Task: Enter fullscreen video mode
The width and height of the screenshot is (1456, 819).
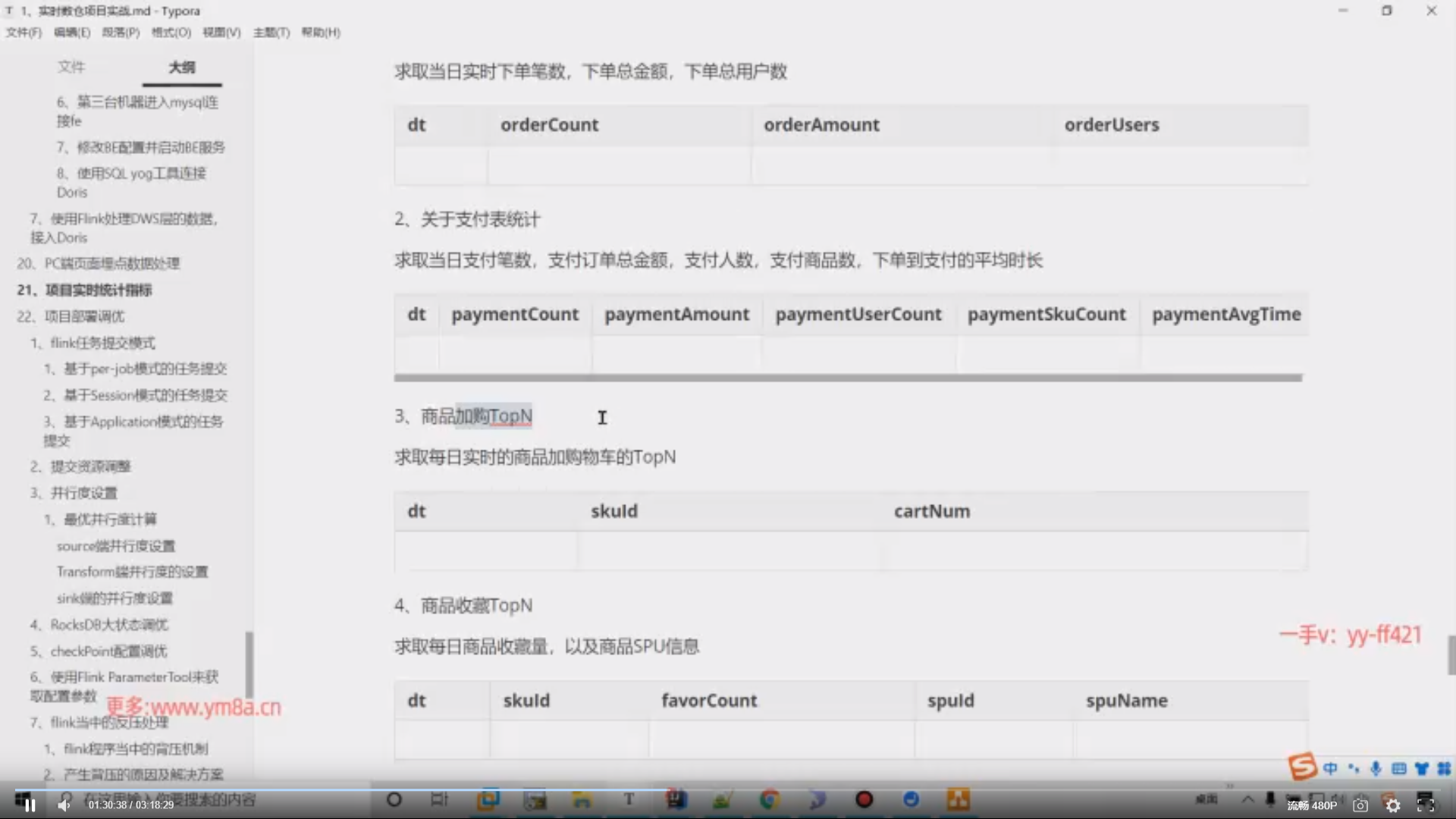Action: point(1426,806)
